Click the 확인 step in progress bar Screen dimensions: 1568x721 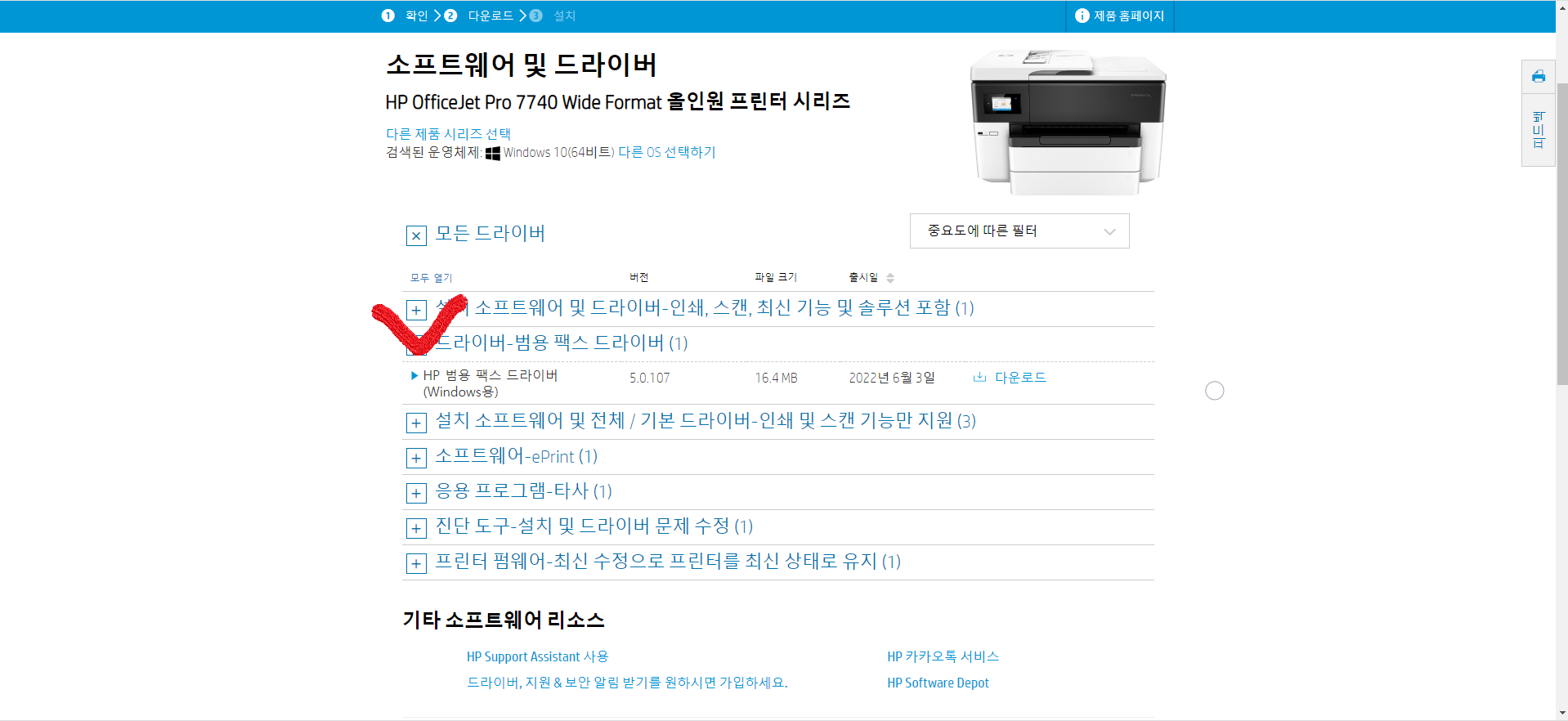417,16
